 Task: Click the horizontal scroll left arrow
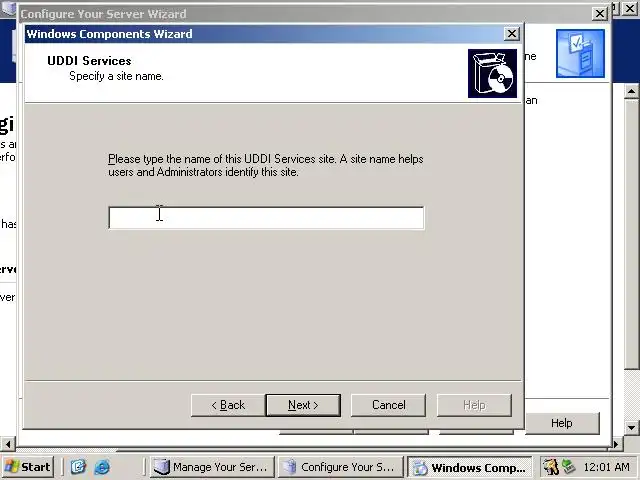pos(7,443)
